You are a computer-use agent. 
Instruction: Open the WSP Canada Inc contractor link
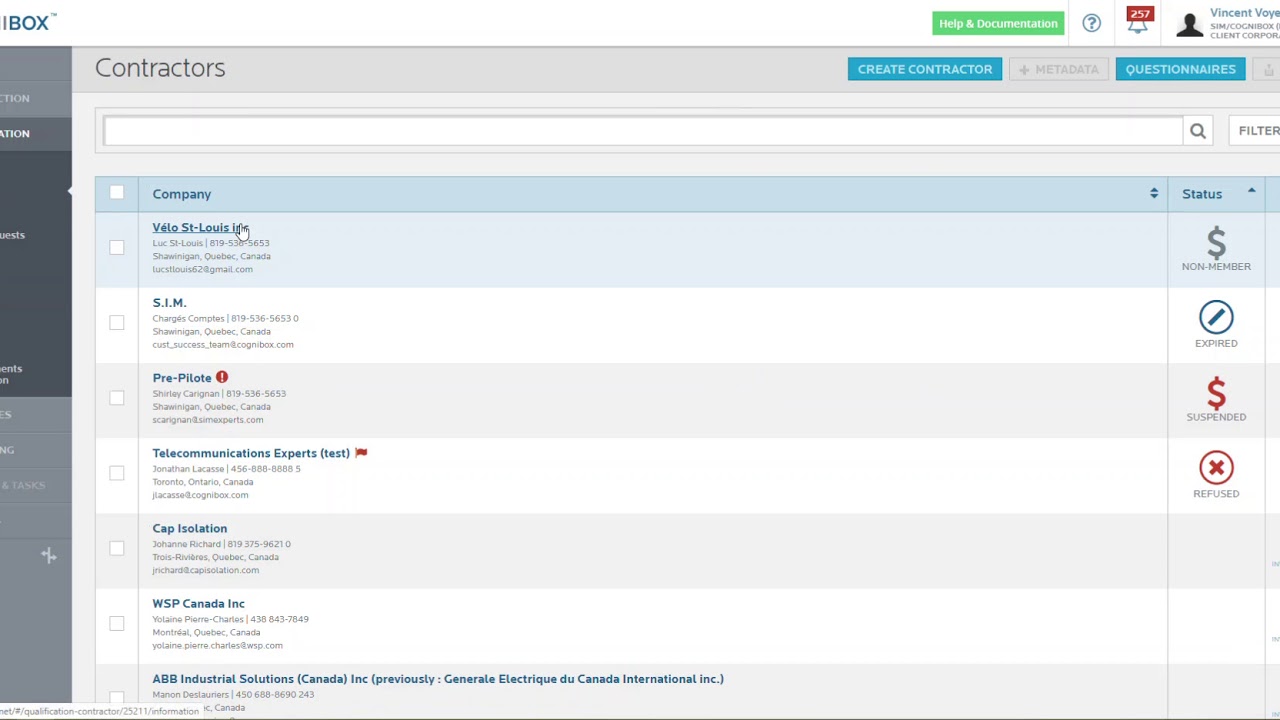click(198, 604)
